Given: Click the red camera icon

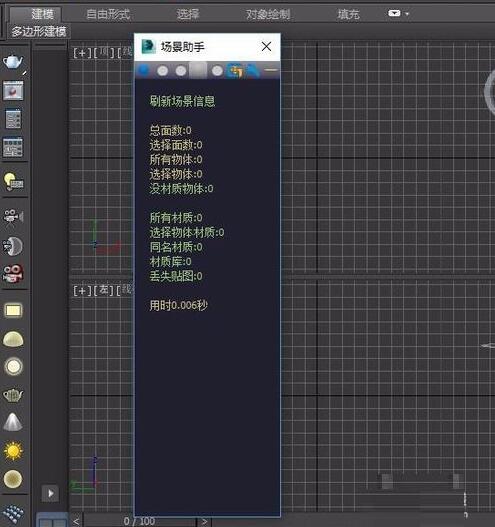Looking at the screenshot, I should (13, 273).
